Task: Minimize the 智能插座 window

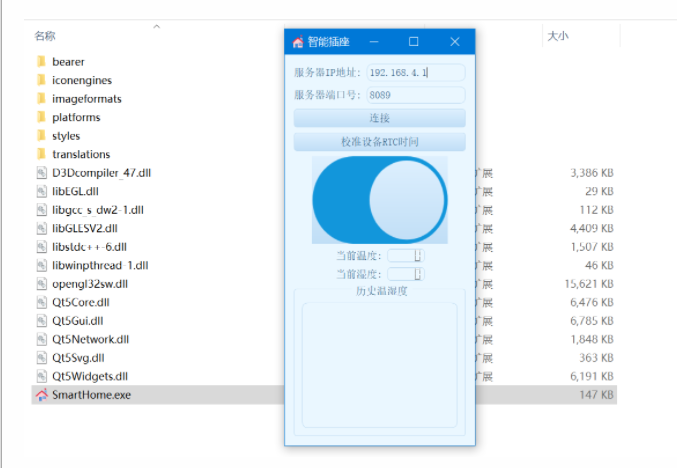Action: coord(374,42)
